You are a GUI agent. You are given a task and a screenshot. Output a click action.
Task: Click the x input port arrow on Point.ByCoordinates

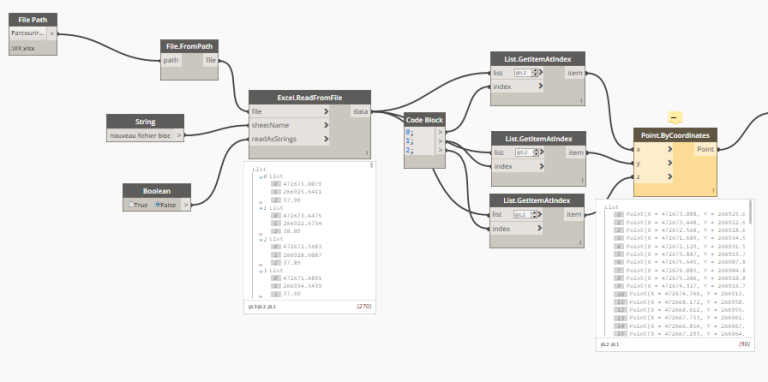(x=670, y=149)
